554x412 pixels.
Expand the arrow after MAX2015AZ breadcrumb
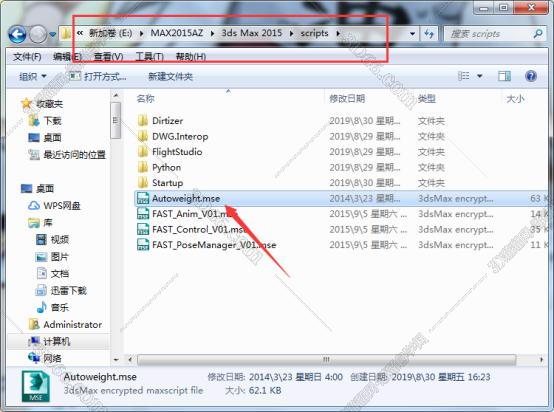212,34
